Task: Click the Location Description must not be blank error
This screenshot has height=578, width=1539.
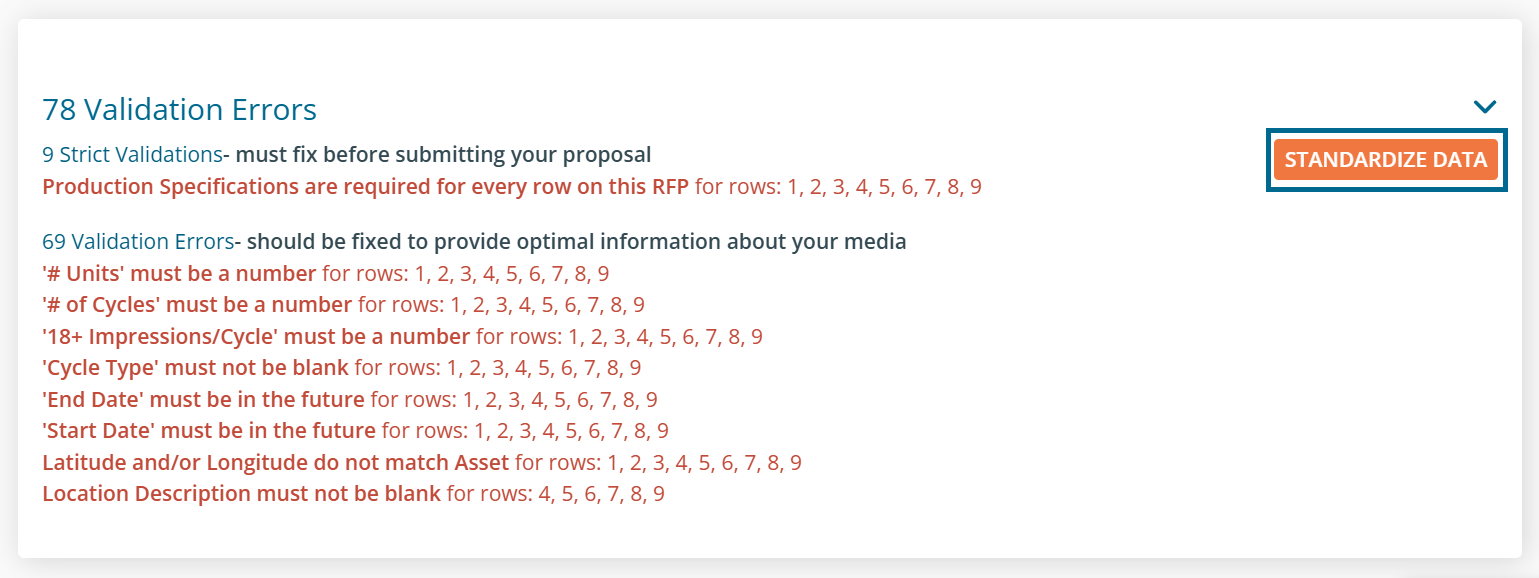Action: click(241, 494)
